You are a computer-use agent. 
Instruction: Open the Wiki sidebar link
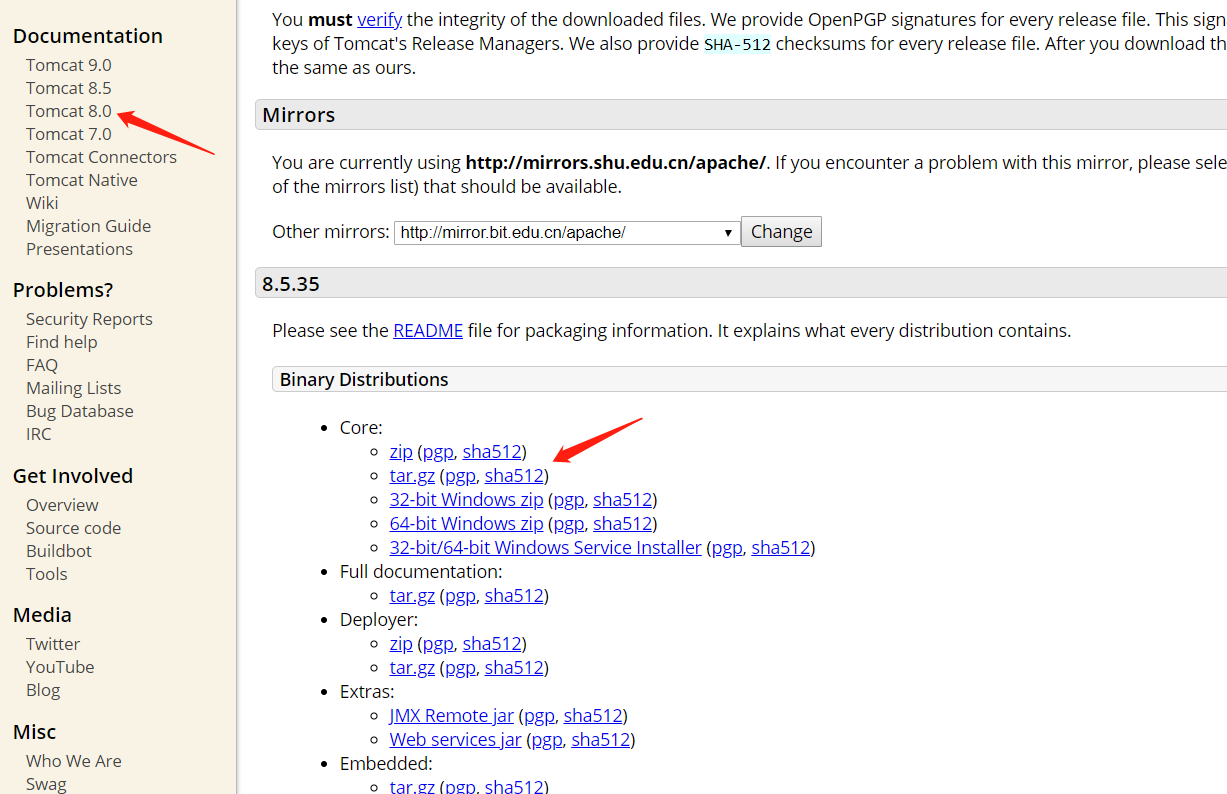[42, 203]
